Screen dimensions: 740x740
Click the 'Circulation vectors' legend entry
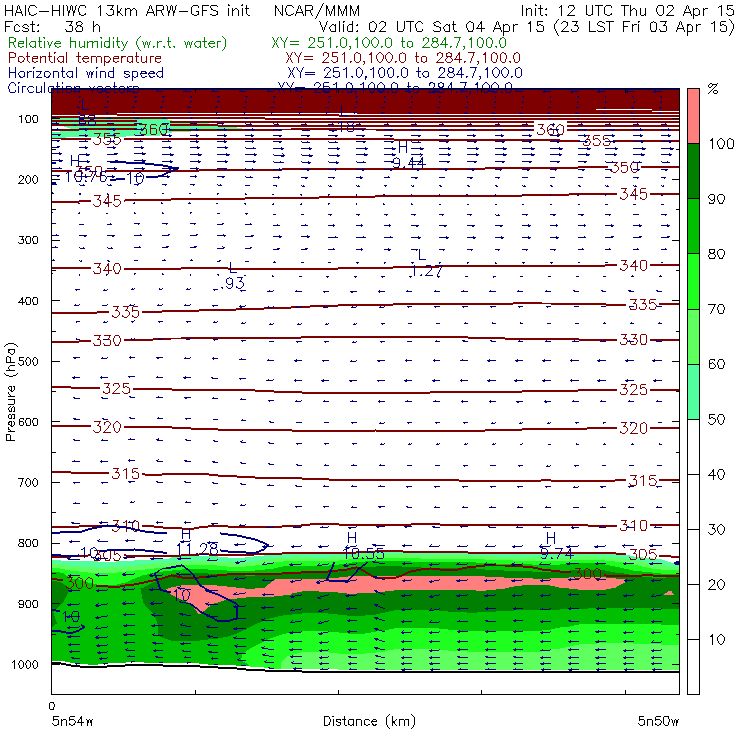[73, 88]
